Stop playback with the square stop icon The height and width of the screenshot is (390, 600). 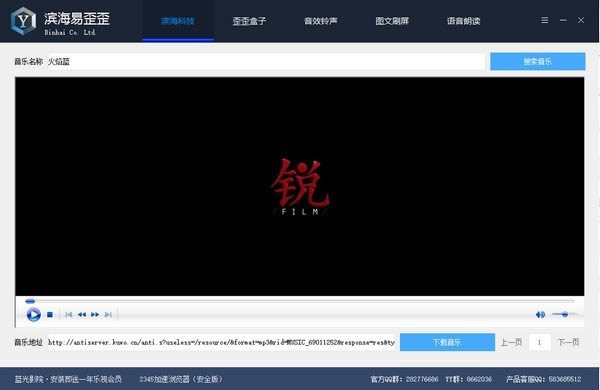click(50, 315)
